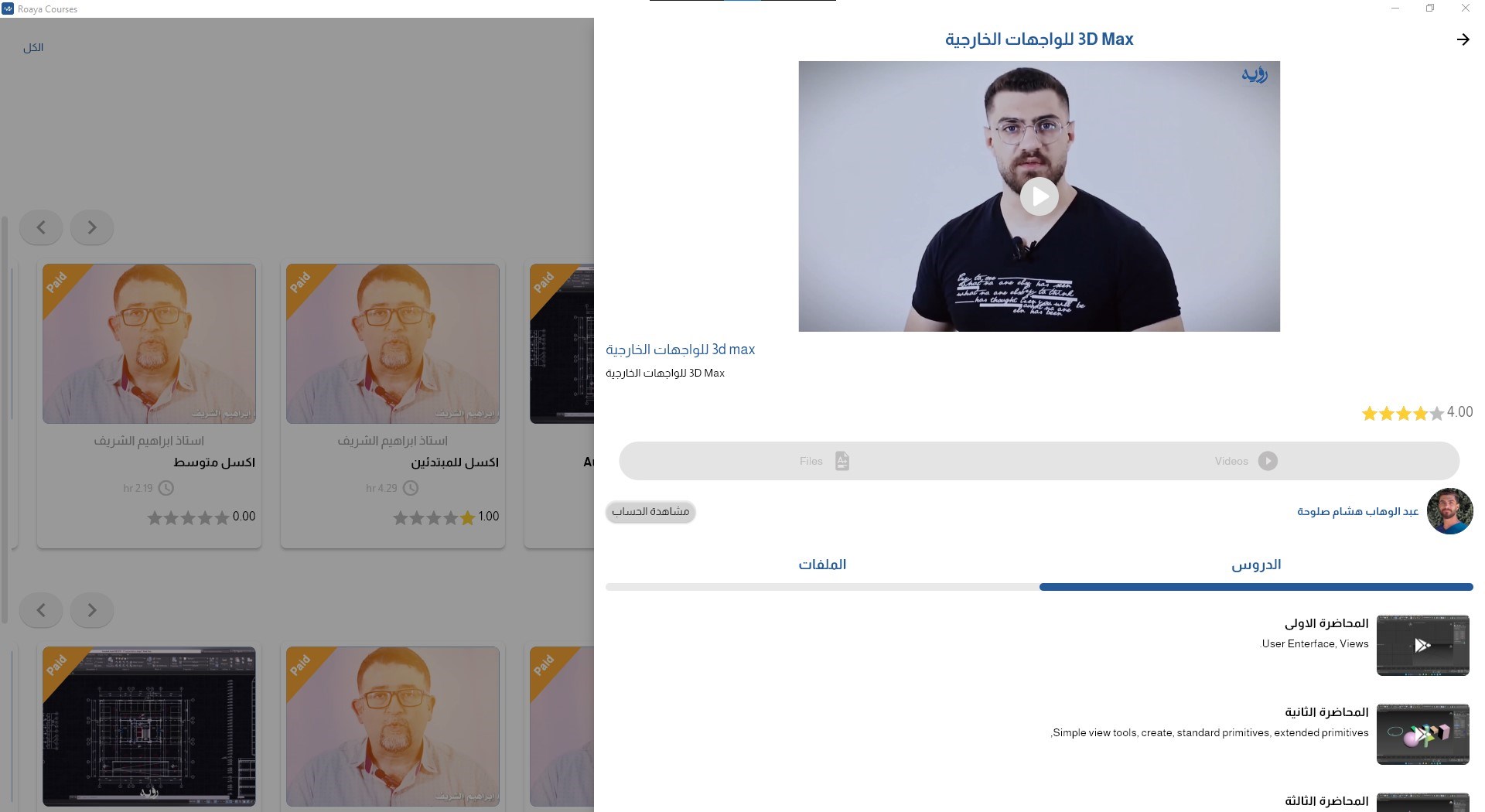
Task: Click the Paid badge on the floor plan card
Action: click(57, 665)
